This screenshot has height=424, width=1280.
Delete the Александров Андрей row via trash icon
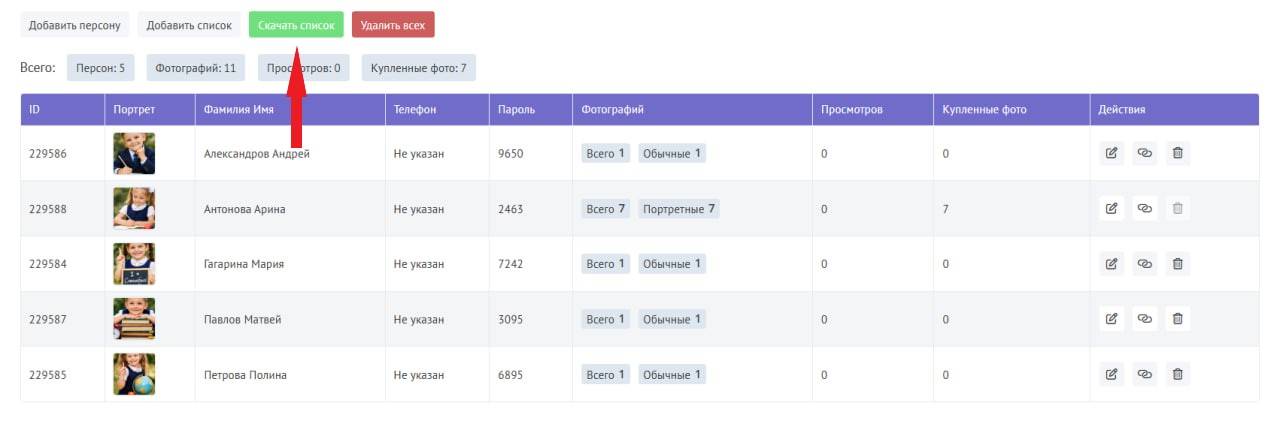[1178, 153]
